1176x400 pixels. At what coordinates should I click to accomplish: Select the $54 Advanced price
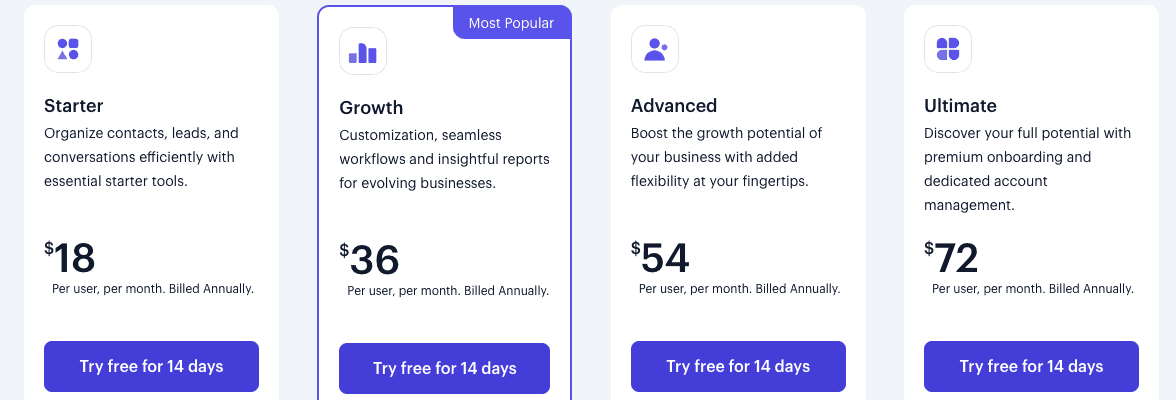[660, 257]
